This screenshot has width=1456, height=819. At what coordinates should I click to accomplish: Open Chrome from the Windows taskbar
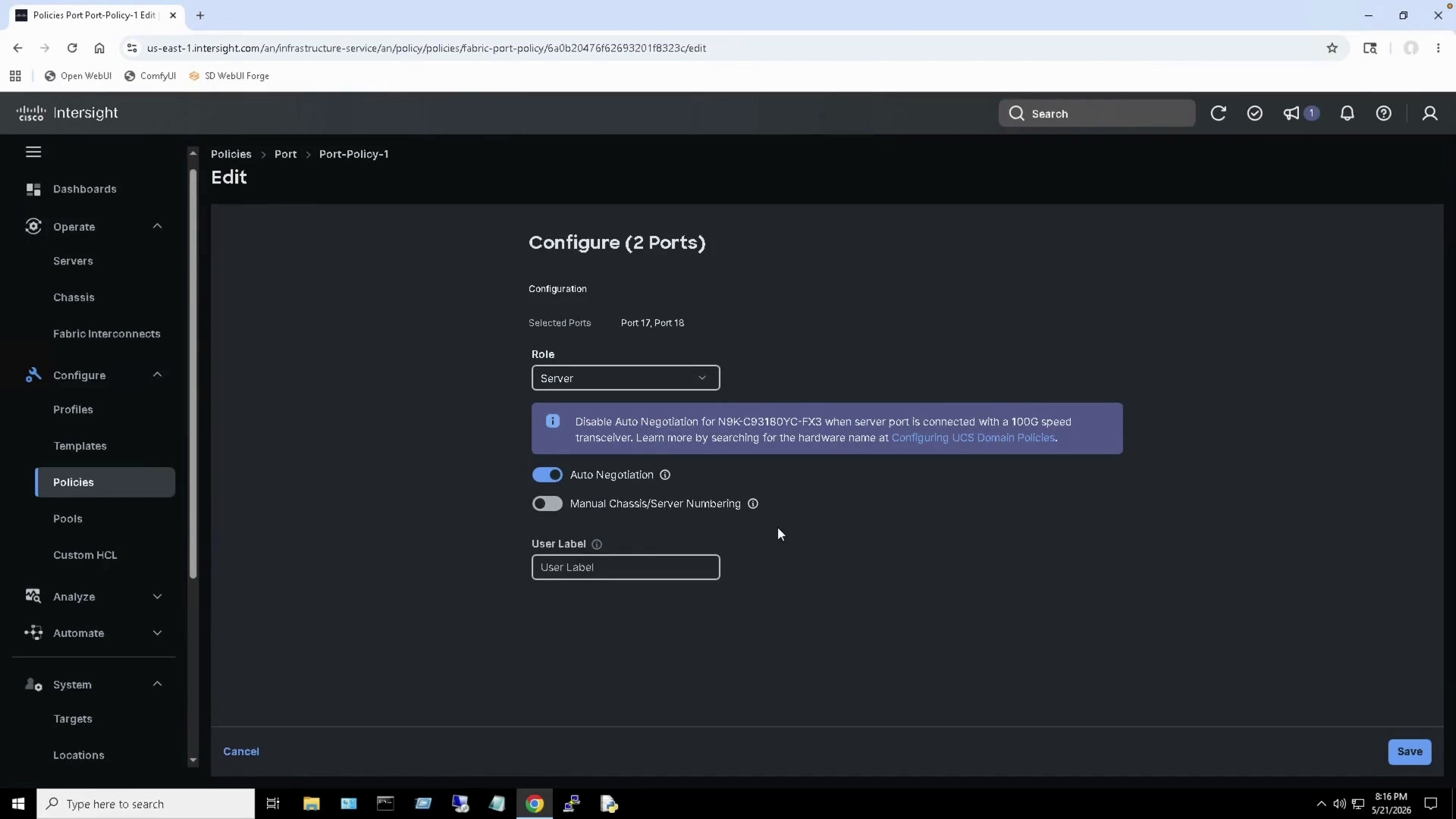pyautogui.click(x=535, y=804)
